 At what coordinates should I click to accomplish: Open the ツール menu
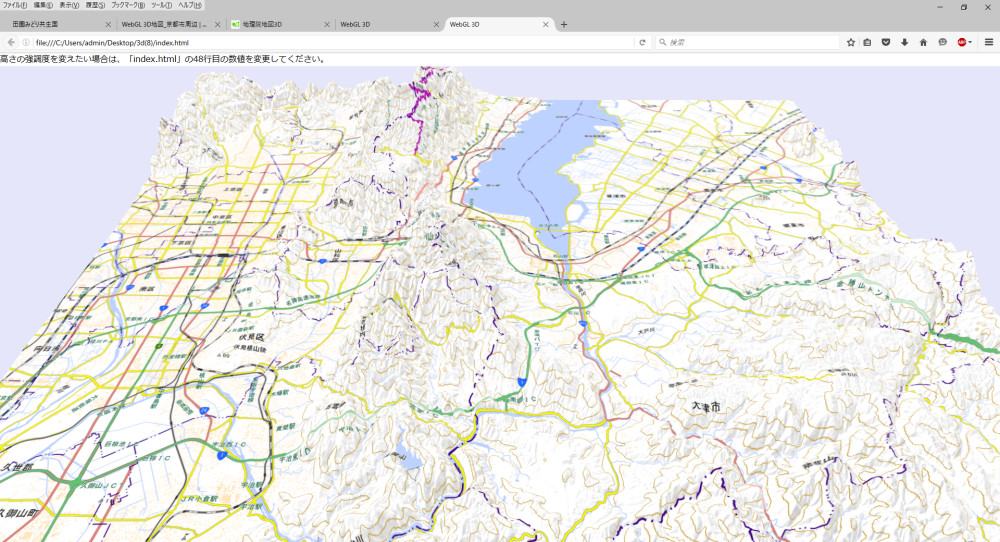(x=161, y=5)
